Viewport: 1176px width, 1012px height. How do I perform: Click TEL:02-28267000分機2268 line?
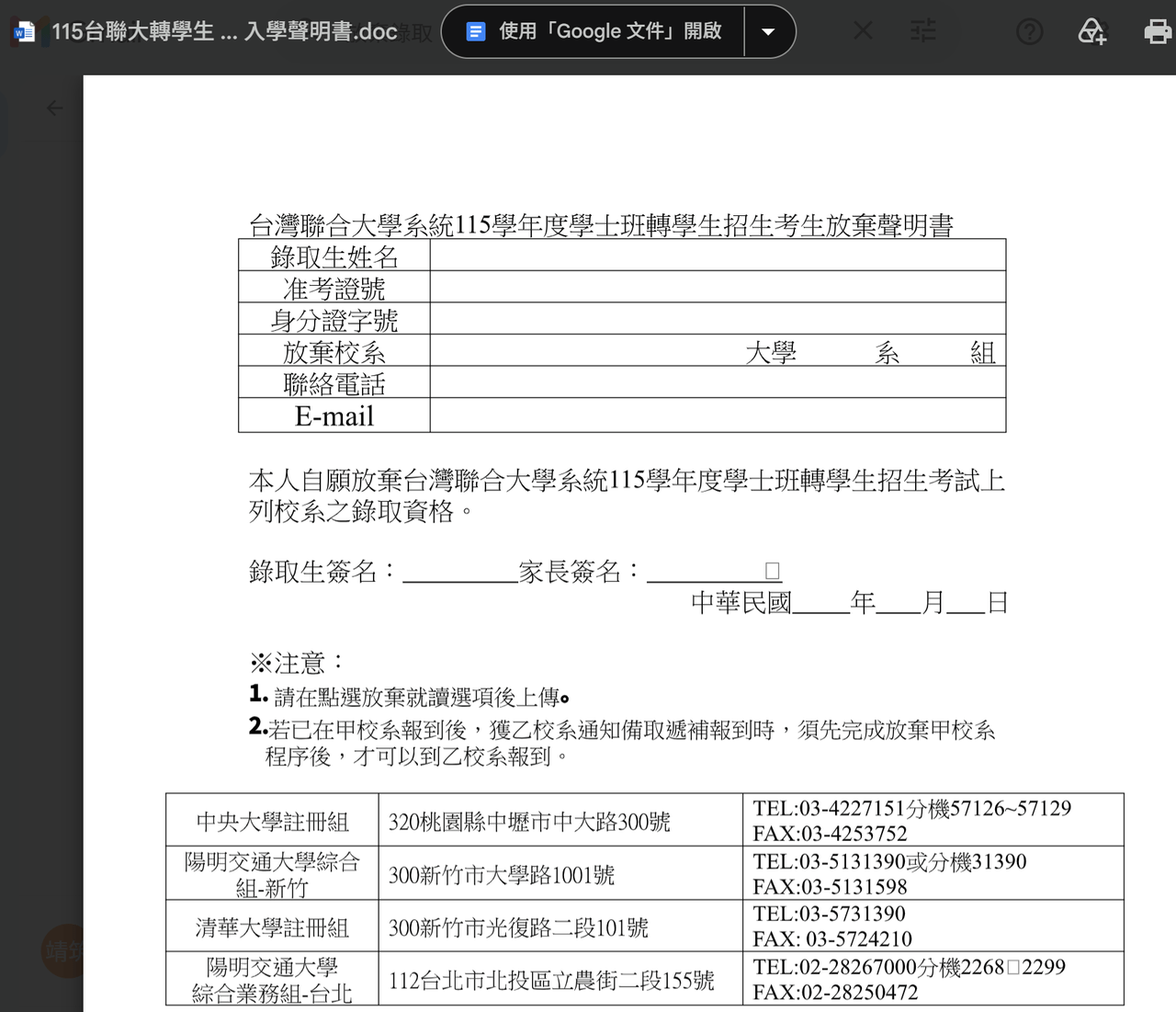pyautogui.click(x=909, y=967)
